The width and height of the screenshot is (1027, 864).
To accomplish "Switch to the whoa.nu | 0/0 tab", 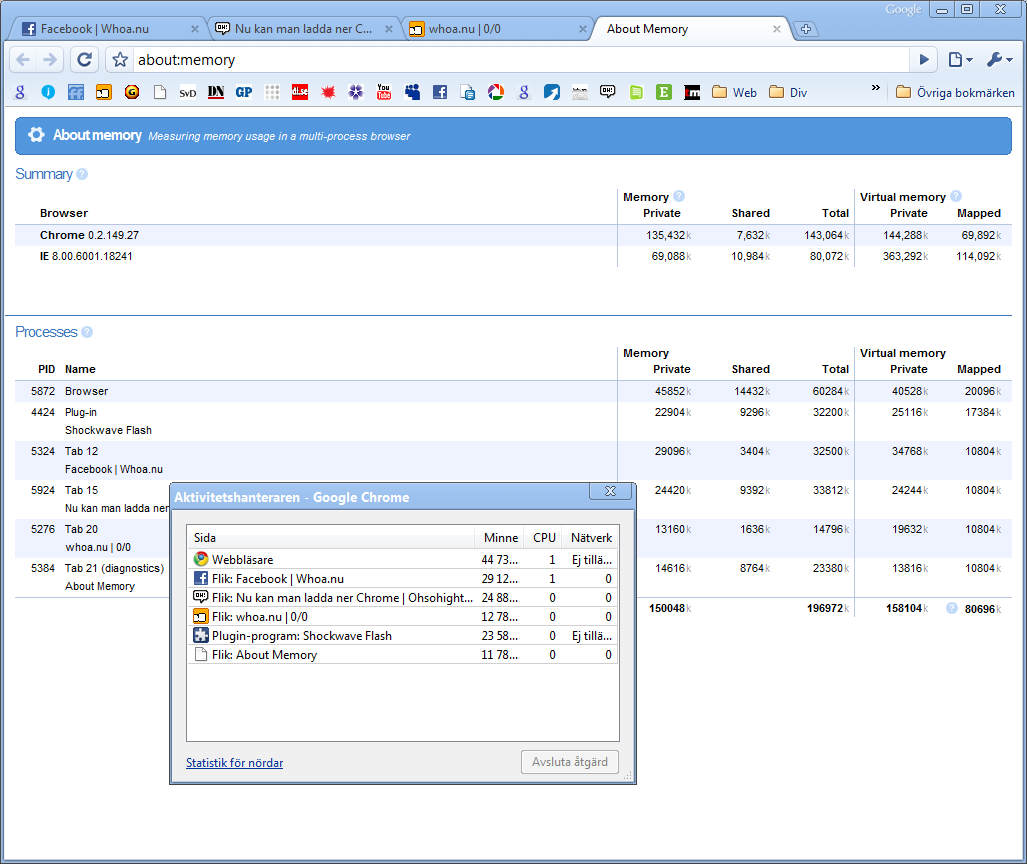I will tap(496, 29).
